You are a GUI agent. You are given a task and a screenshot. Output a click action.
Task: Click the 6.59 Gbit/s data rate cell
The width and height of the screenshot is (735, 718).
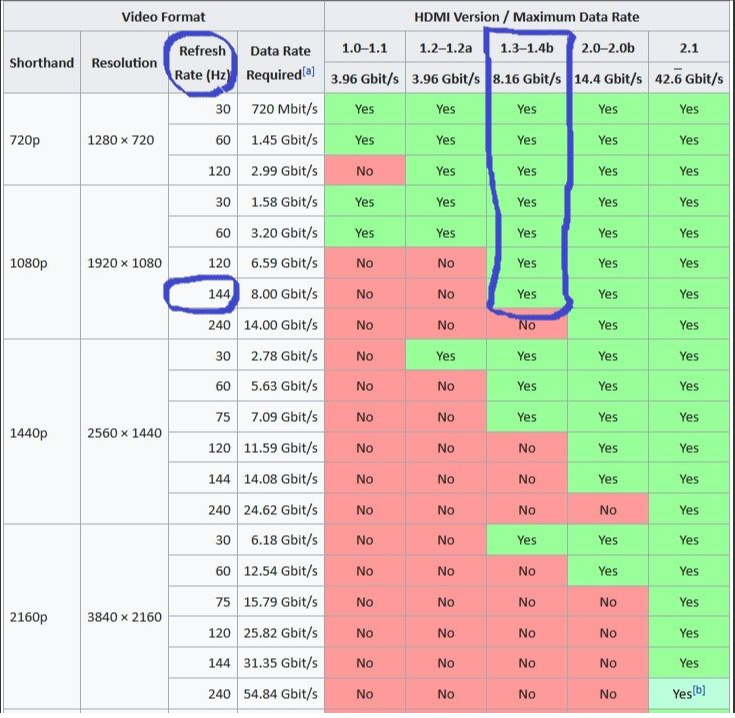pyautogui.click(x=281, y=263)
